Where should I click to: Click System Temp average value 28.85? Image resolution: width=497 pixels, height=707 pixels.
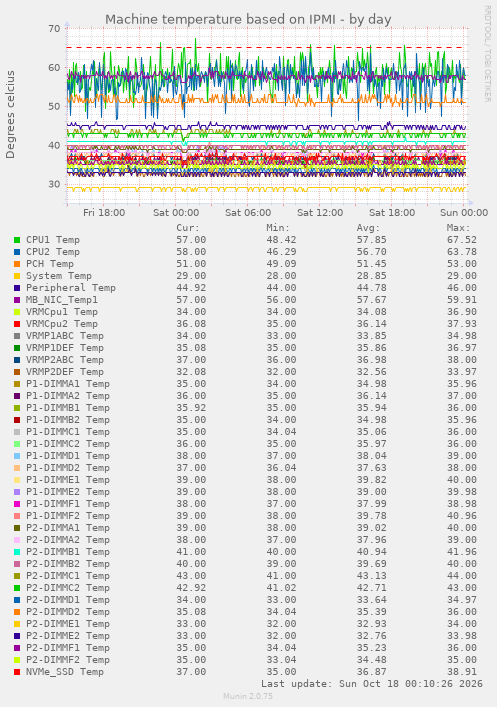tap(371, 276)
